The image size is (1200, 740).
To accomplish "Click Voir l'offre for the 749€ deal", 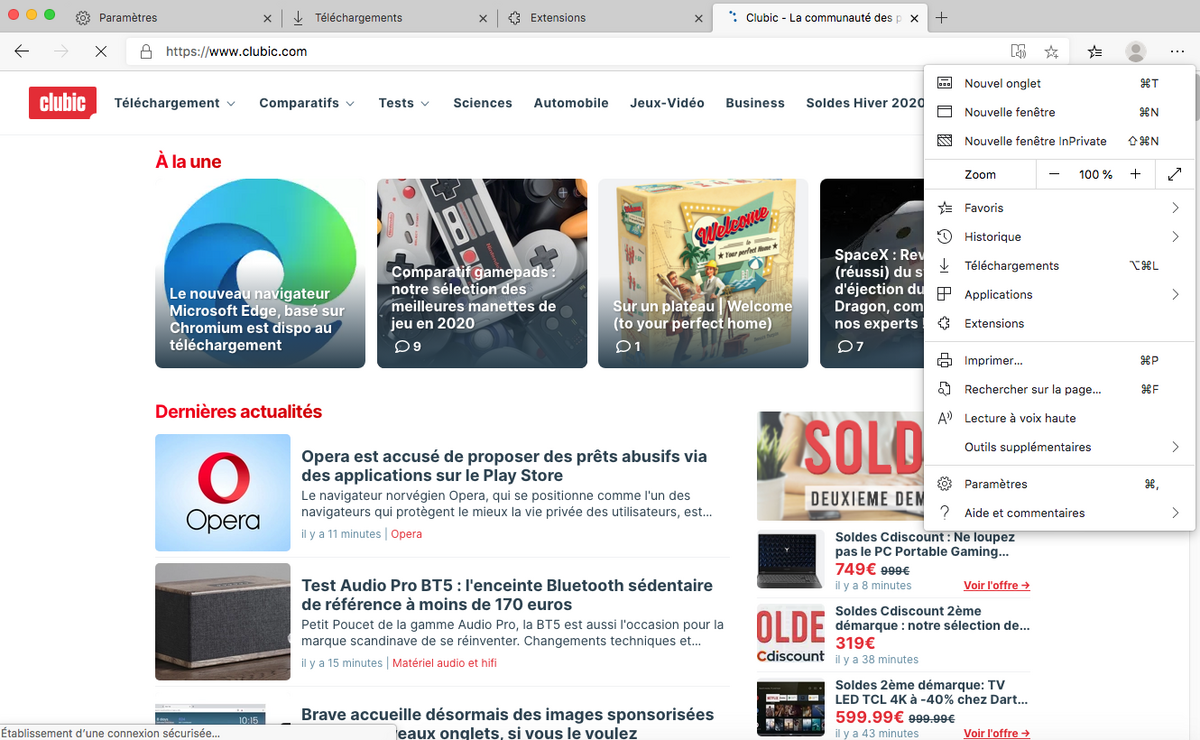I will (x=997, y=585).
